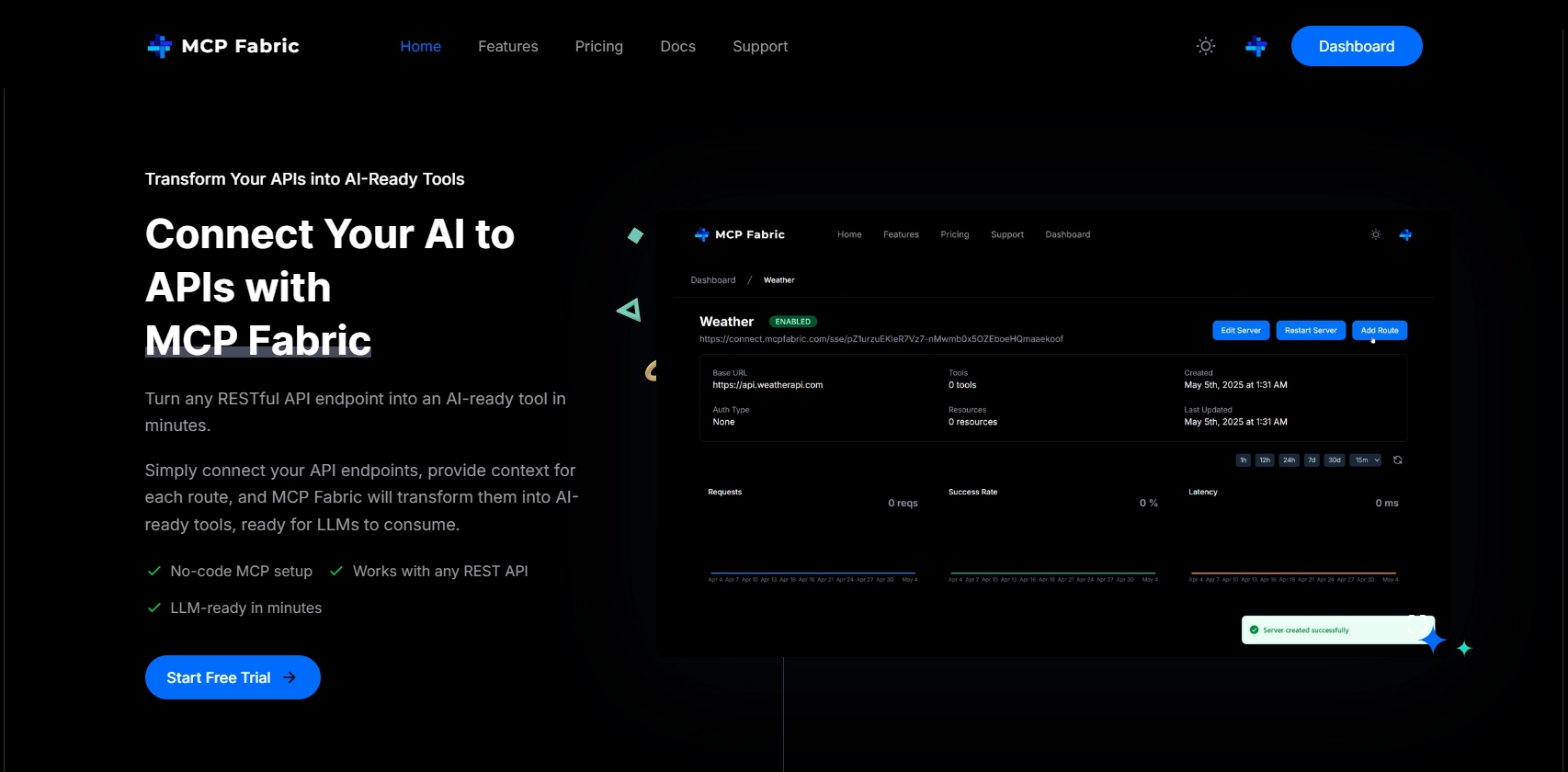Click the refresh icon in preview screenshot
This screenshot has height=772, width=1568.
(x=1398, y=460)
